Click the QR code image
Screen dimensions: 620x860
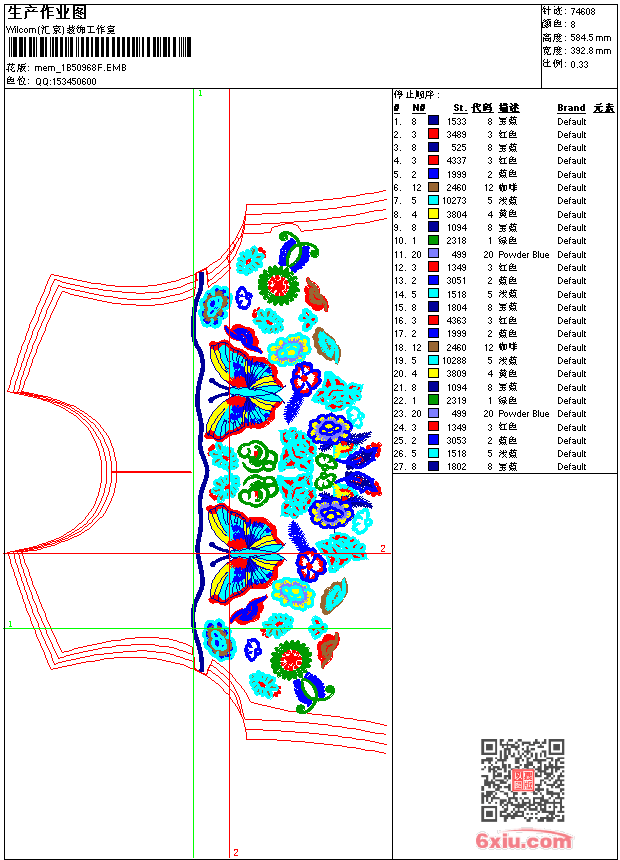coord(522,780)
